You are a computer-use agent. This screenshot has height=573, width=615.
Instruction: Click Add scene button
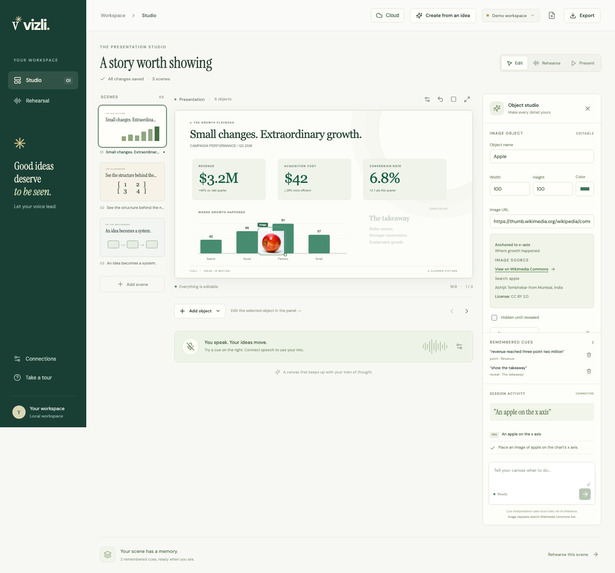132,284
